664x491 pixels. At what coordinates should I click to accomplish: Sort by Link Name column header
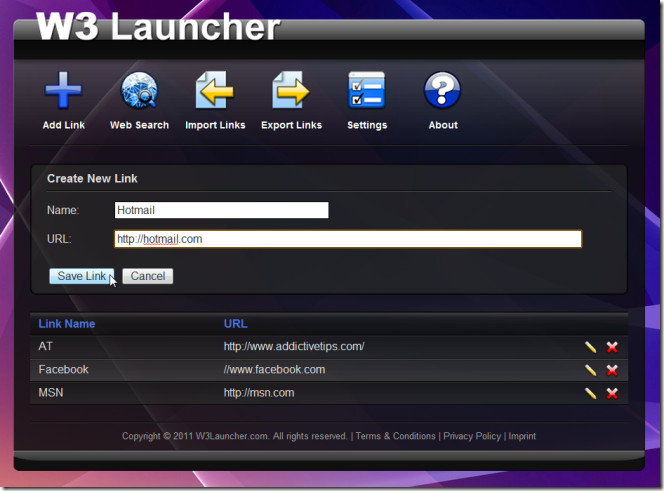point(67,324)
